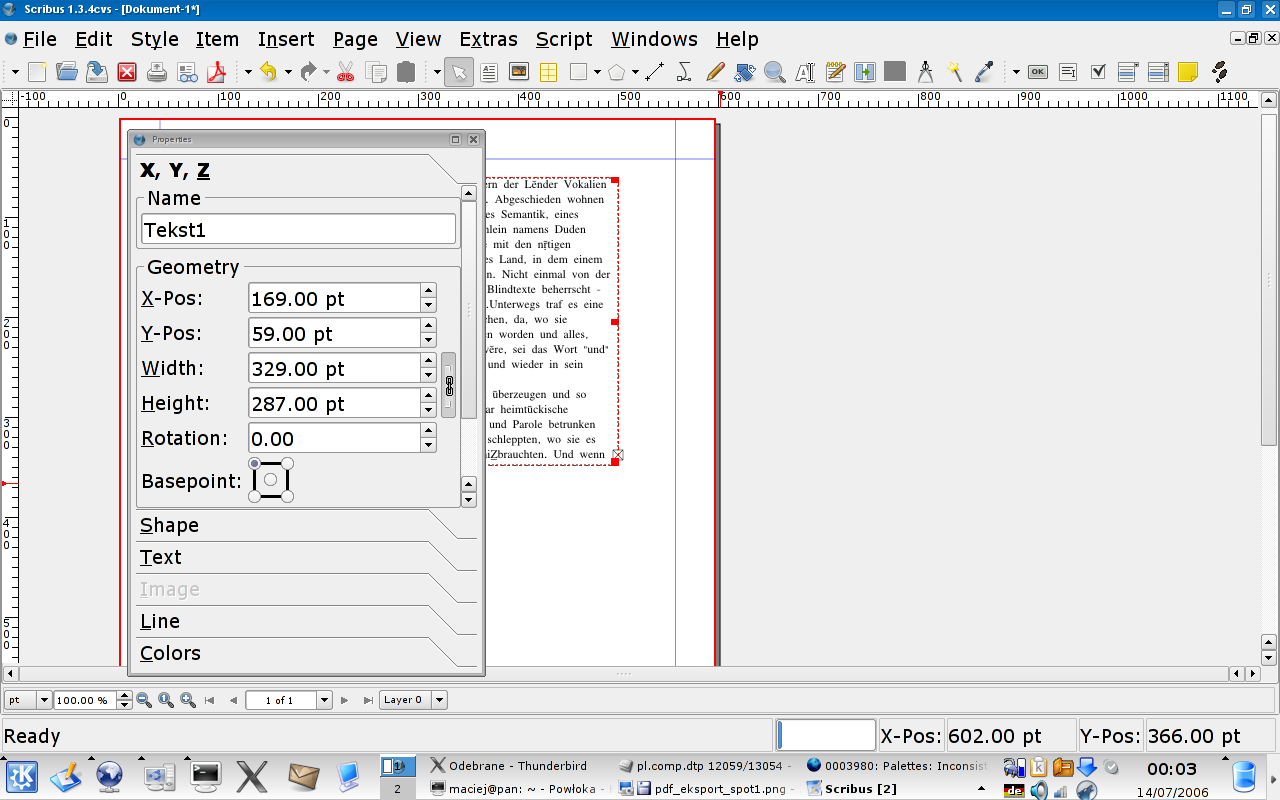Open the pt units dropdown
Image resolution: width=1280 pixels, height=800 pixels.
tap(43, 700)
